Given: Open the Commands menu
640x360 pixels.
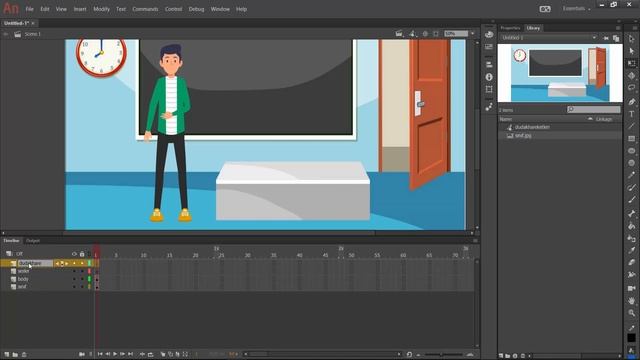Looking at the screenshot, I should coord(145,9).
